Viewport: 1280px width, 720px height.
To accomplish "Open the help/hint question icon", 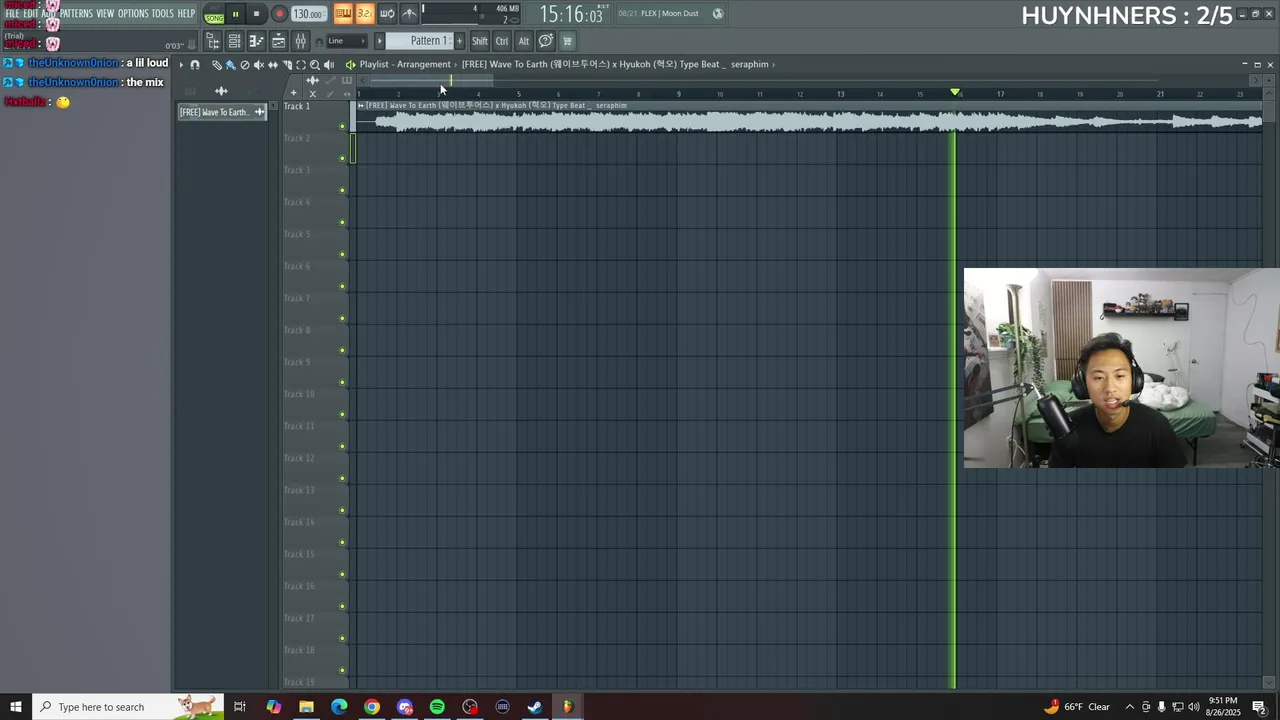I will click(546, 41).
